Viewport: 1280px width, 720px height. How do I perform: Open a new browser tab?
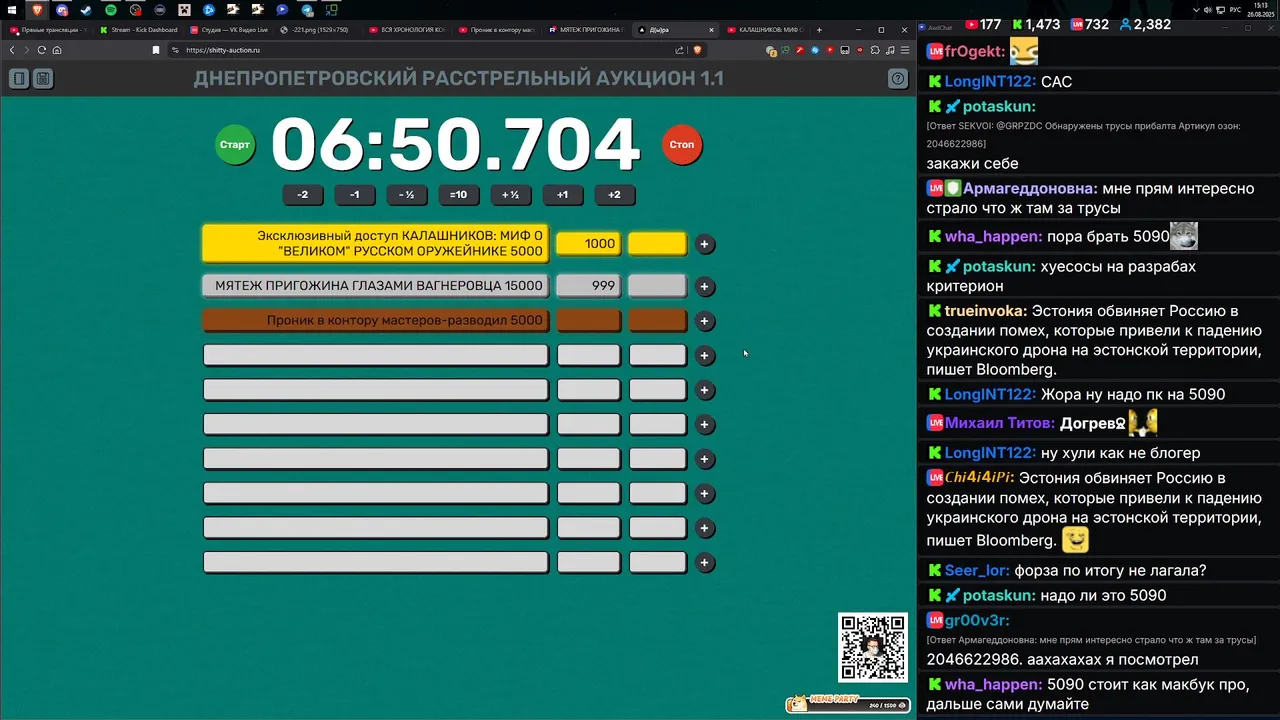coord(819,30)
